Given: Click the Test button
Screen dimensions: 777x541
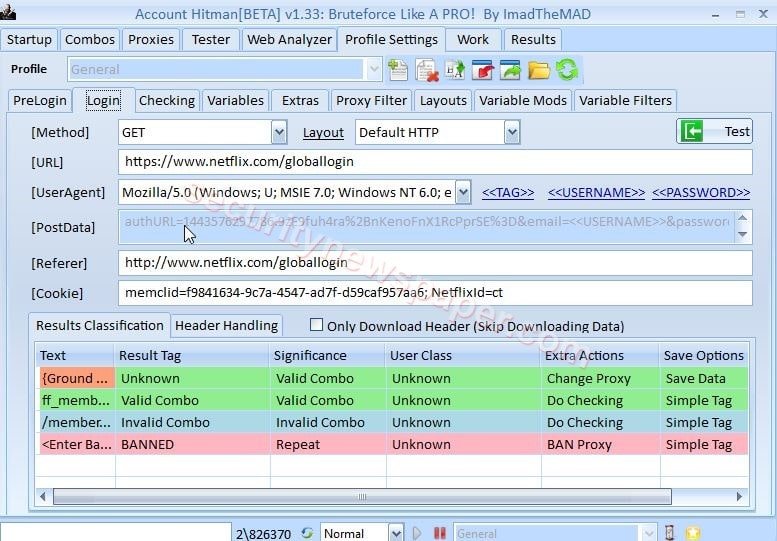Looking at the screenshot, I should pyautogui.click(x=715, y=131).
